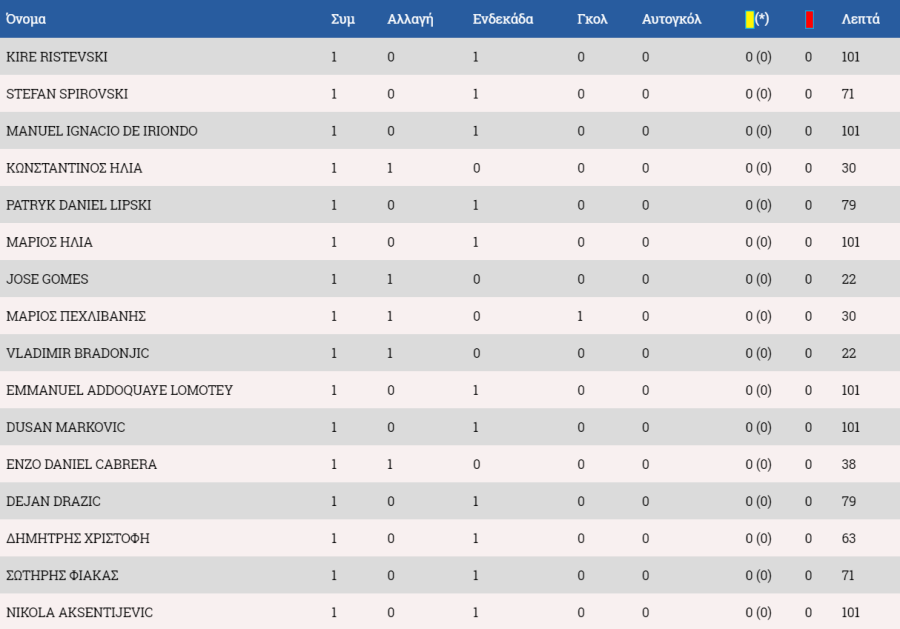Open player KIRE RISTEVSKI
Screen dimensions: 900x629
point(57,57)
